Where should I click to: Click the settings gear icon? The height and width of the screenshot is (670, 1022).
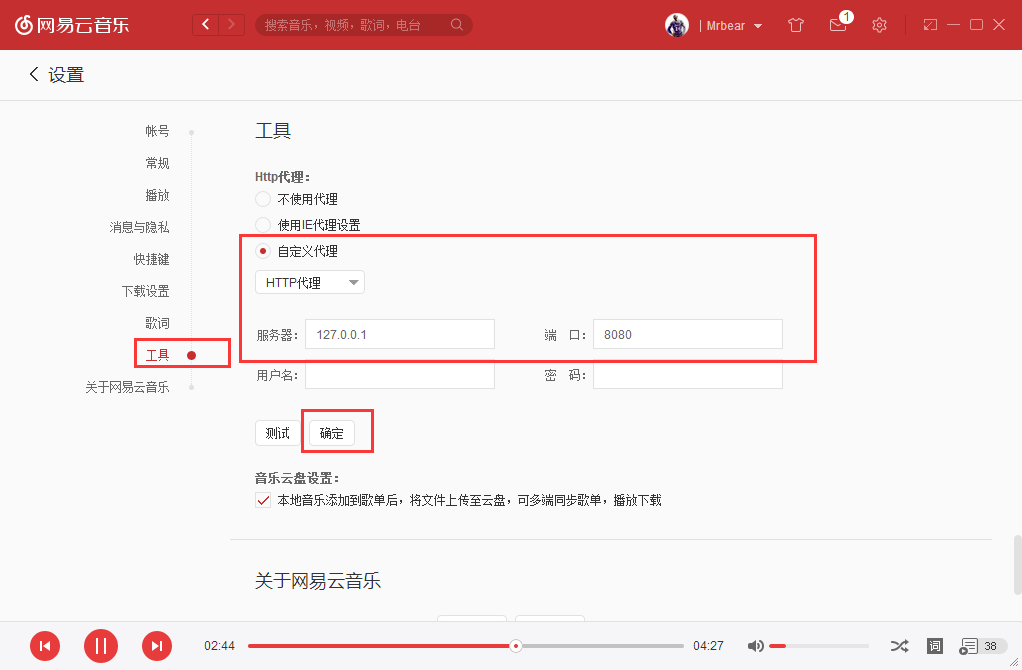879,25
